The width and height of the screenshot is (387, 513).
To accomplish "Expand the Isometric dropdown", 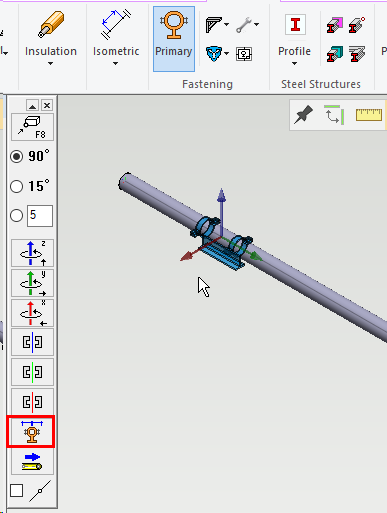I will pyautogui.click(x=116, y=64).
